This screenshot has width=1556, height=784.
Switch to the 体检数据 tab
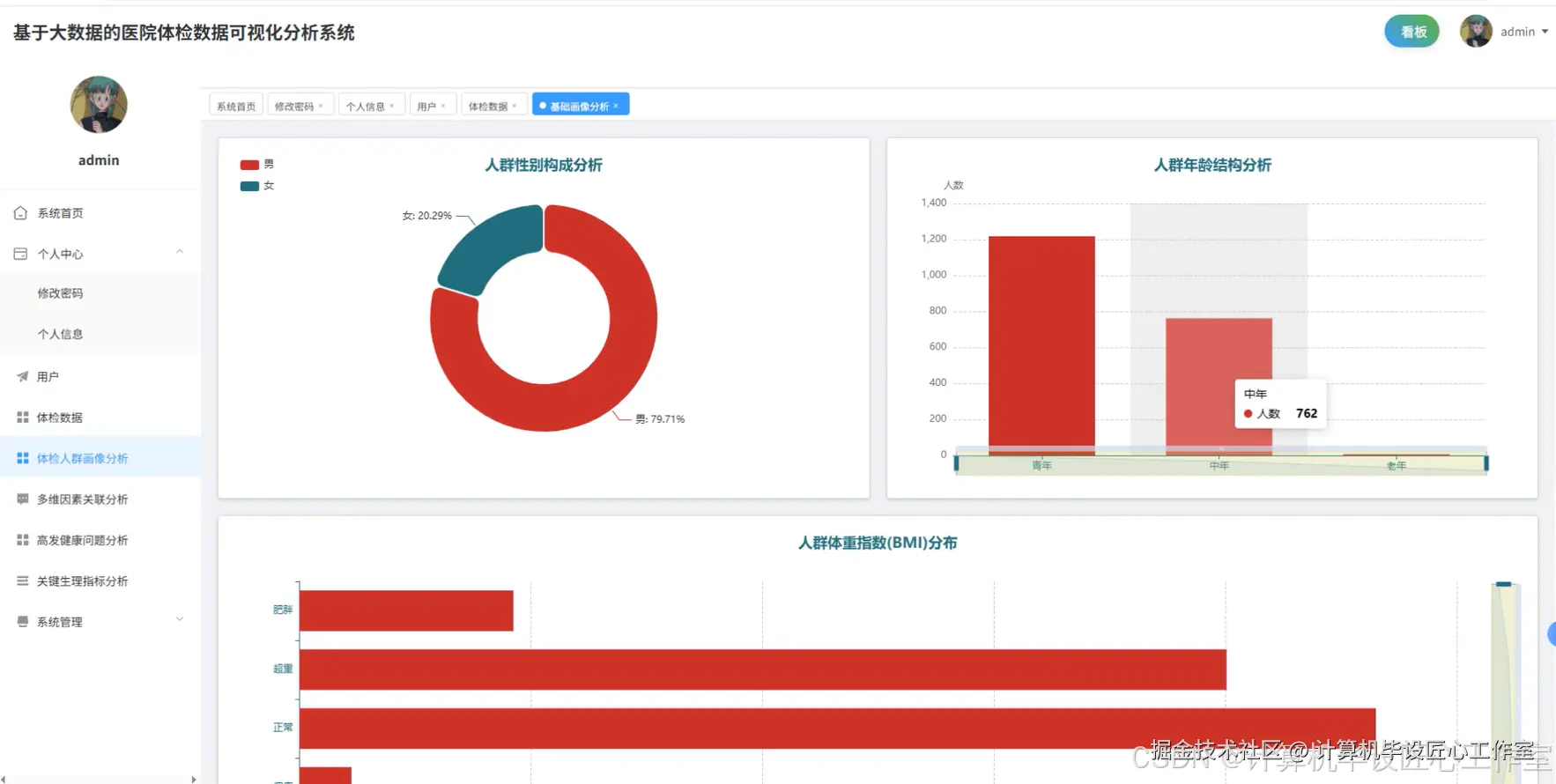click(493, 106)
